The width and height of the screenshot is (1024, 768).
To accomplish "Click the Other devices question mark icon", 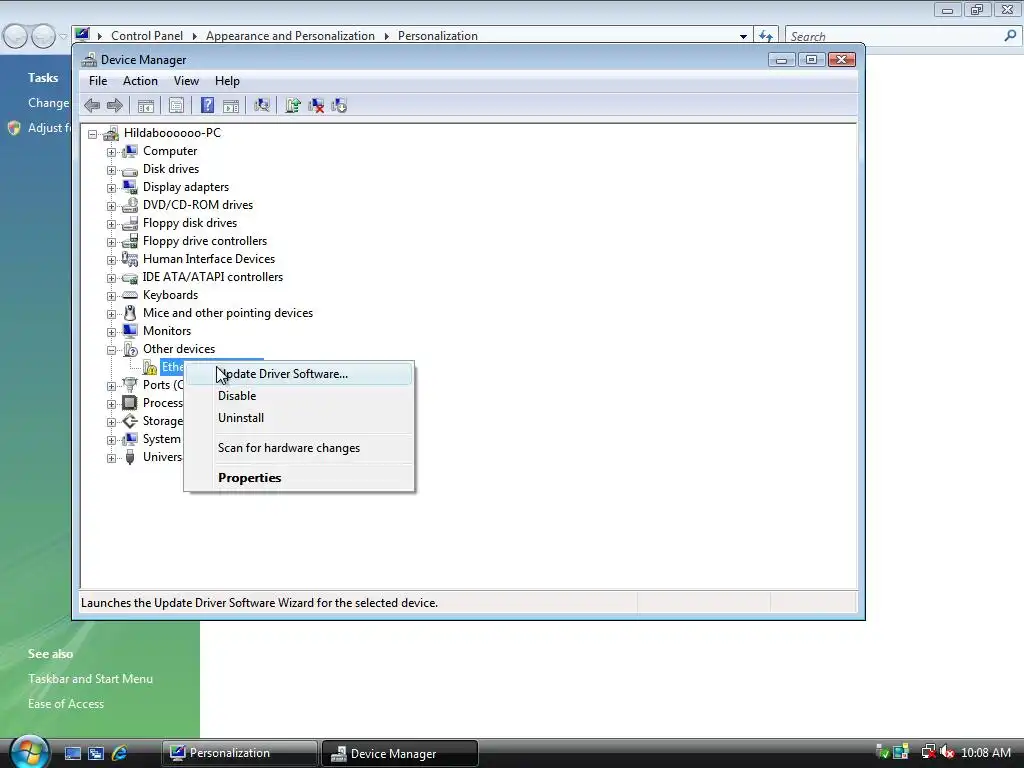I will 130,349.
